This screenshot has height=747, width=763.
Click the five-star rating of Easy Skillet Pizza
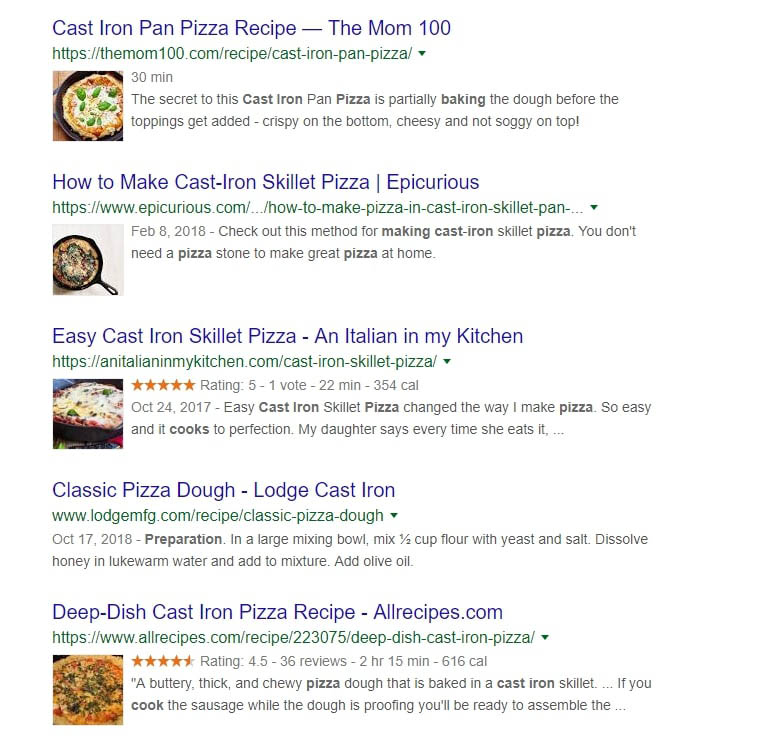point(163,385)
